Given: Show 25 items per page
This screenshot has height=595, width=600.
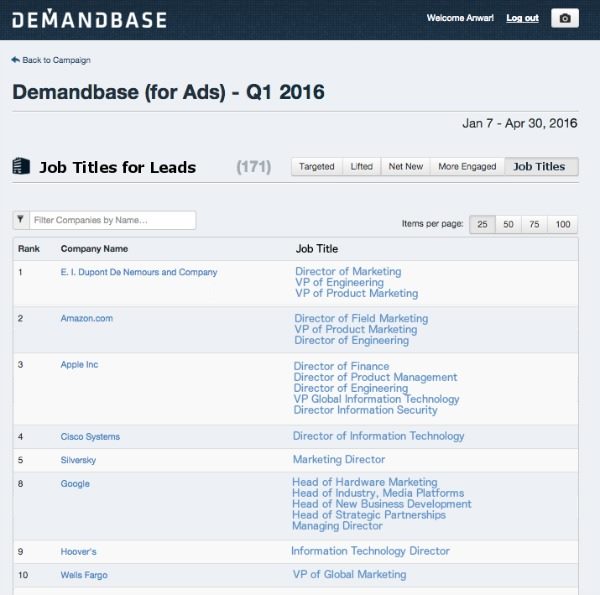Looking at the screenshot, I should 482,224.
